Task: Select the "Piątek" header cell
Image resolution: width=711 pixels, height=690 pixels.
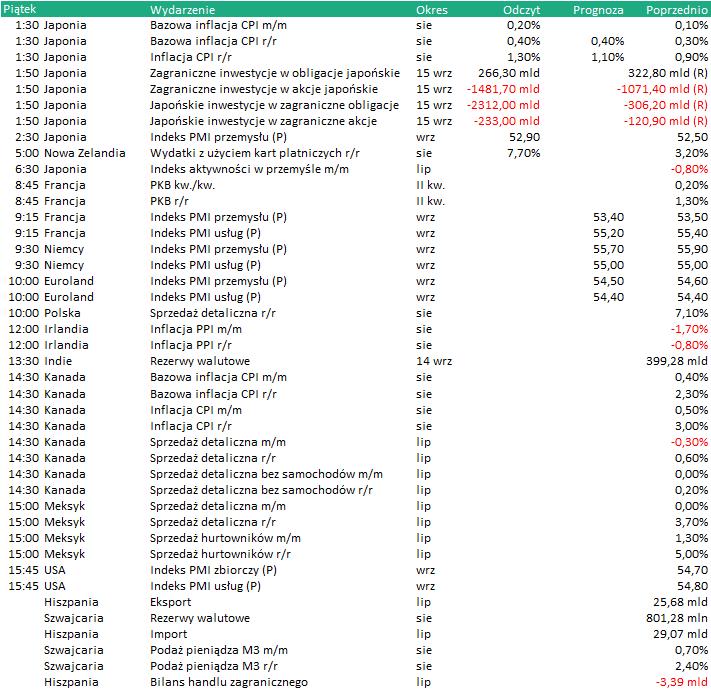Action: point(19,9)
